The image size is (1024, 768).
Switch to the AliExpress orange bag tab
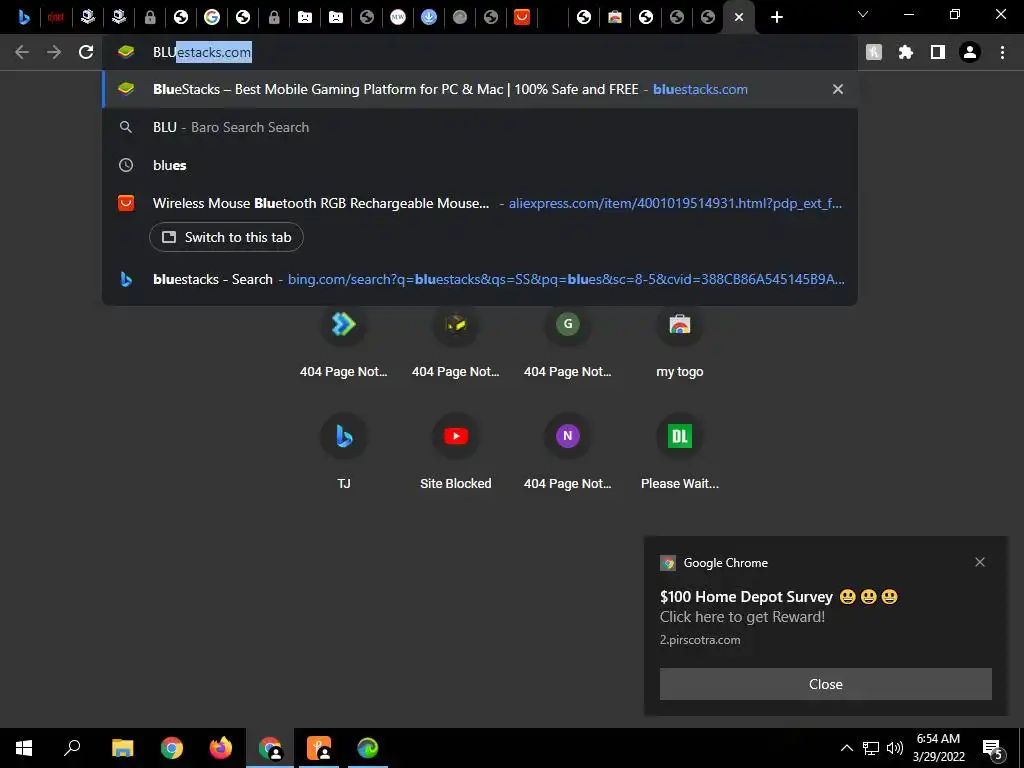[x=522, y=17]
